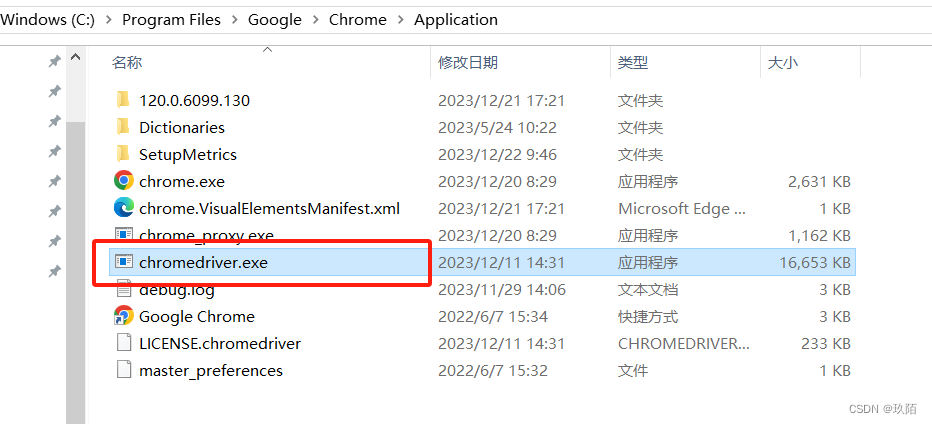This screenshot has width=932, height=424.
Task: Select the folder name 120.0.6099.130
Action: coord(194,100)
